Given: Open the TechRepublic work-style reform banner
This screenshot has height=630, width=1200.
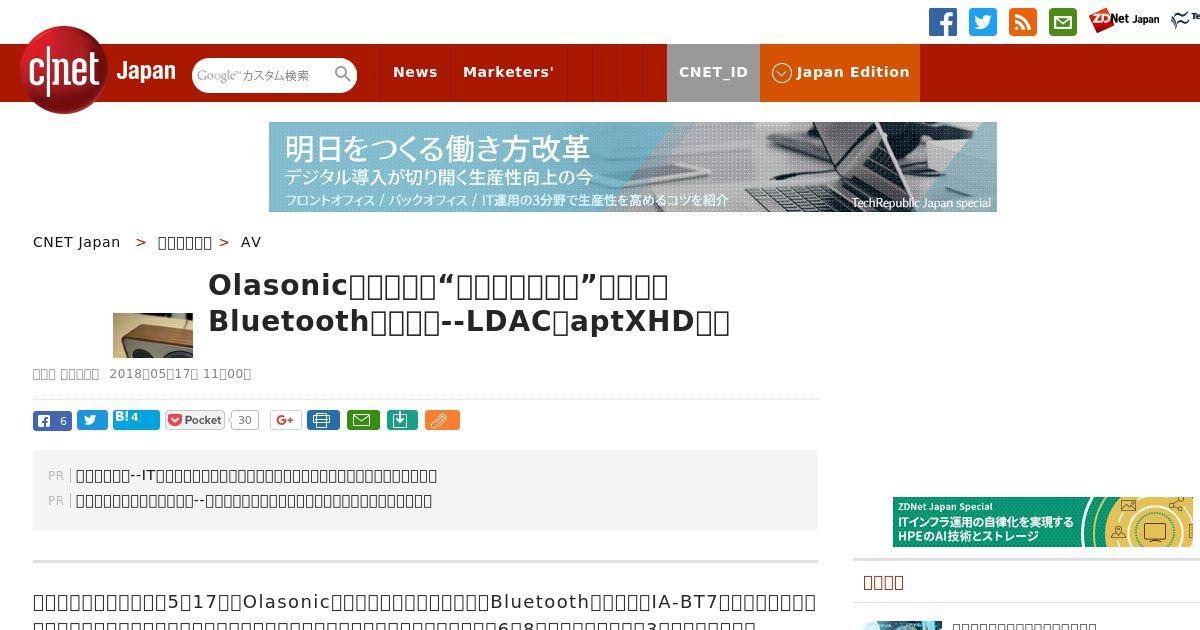Looking at the screenshot, I should click(633, 167).
